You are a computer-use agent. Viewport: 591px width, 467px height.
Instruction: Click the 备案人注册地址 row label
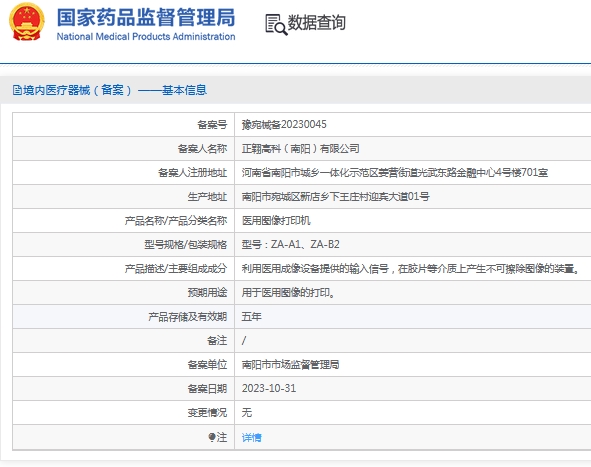click(193, 173)
